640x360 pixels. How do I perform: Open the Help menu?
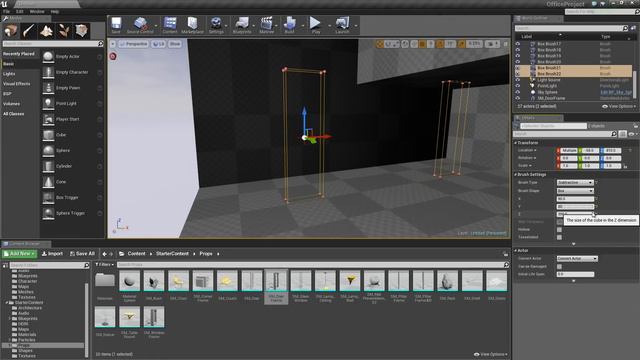55,11
